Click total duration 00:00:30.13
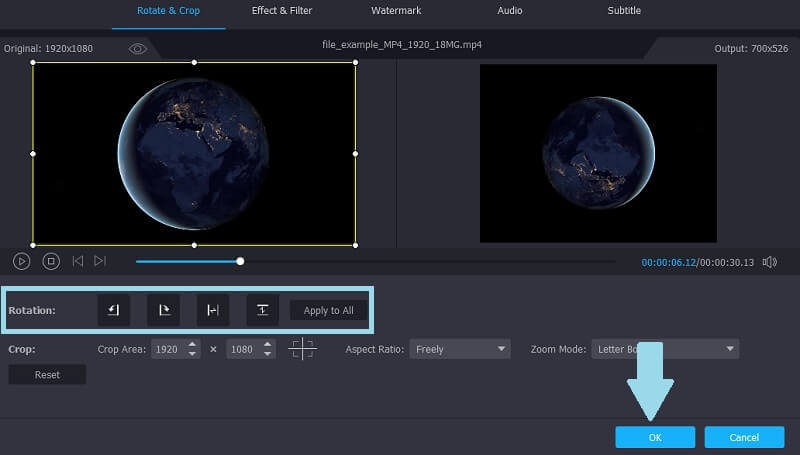 [x=727, y=262]
